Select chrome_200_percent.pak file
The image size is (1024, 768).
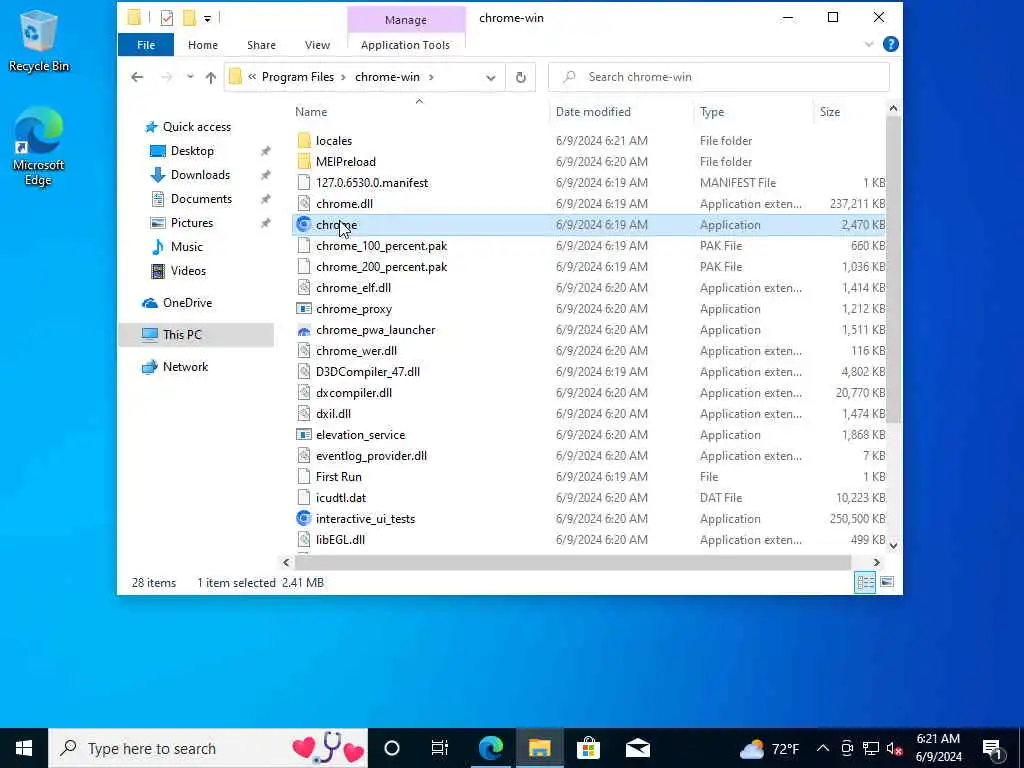pyautogui.click(x=381, y=267)
